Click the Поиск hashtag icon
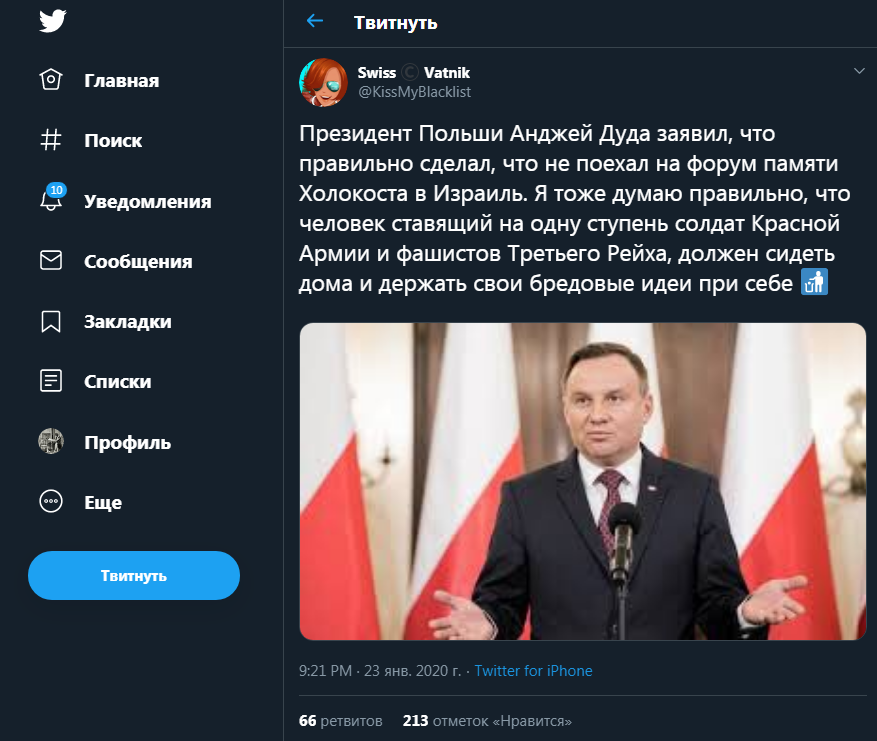Viewport: 877px width, 741px height. point(51,141)
